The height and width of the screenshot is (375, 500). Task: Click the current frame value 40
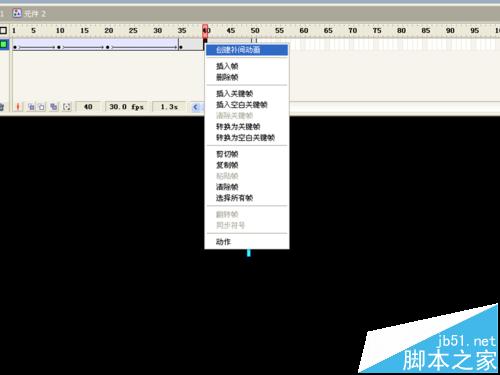tap(88, 107)
